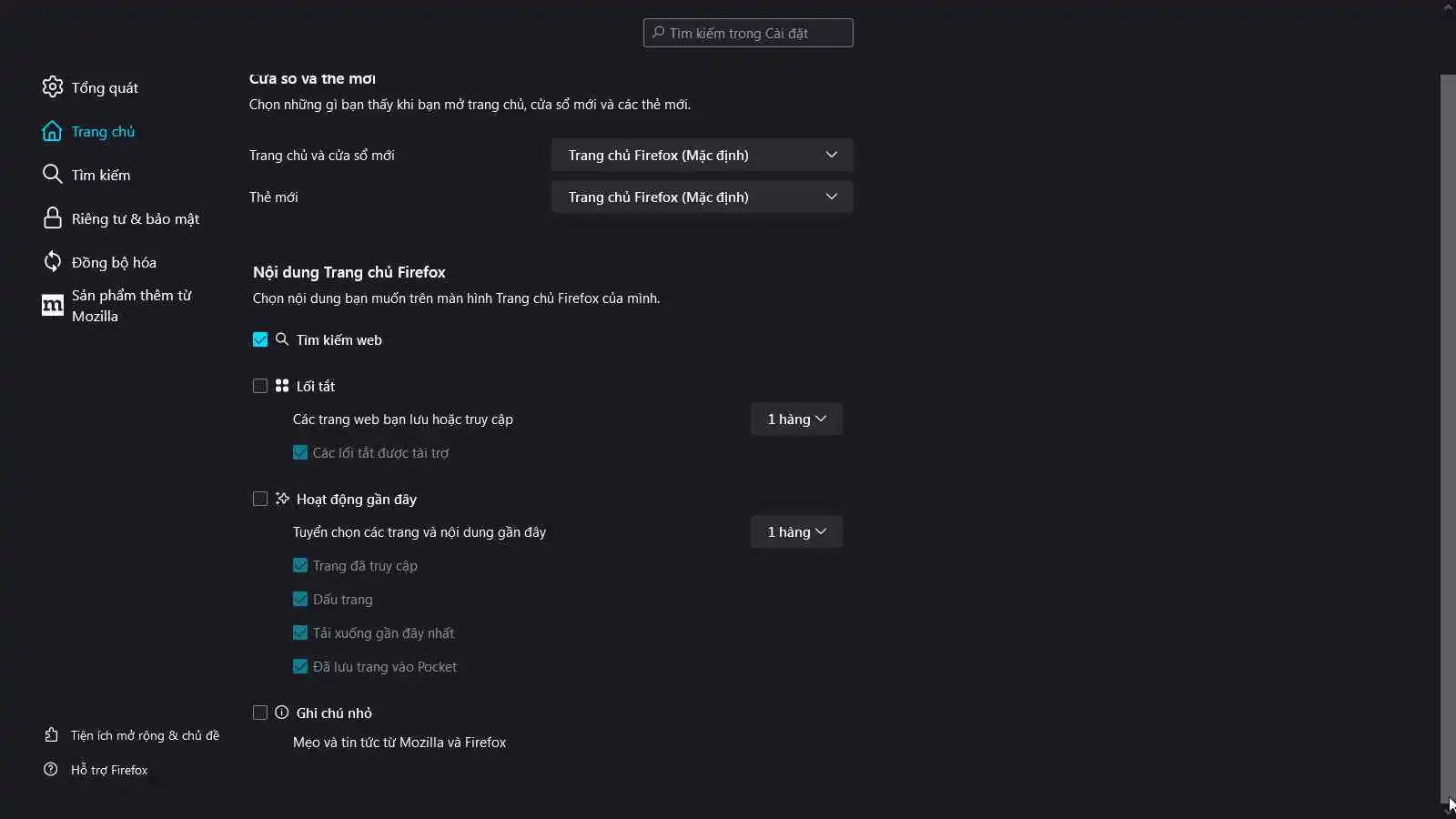Open the Tổng quát settings section
The image size is (1456, 819).
[105, 87]
